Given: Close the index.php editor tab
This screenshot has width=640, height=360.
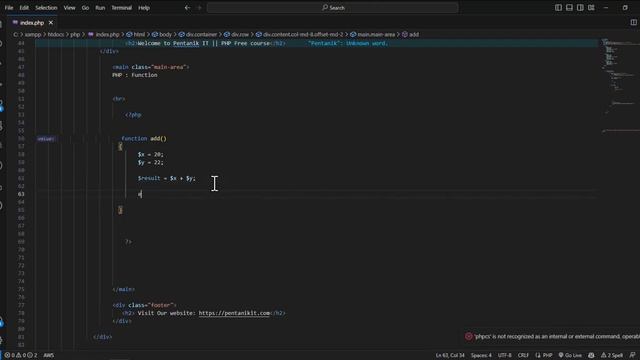Looking at the screenshot, I should [x=51, y=22].
